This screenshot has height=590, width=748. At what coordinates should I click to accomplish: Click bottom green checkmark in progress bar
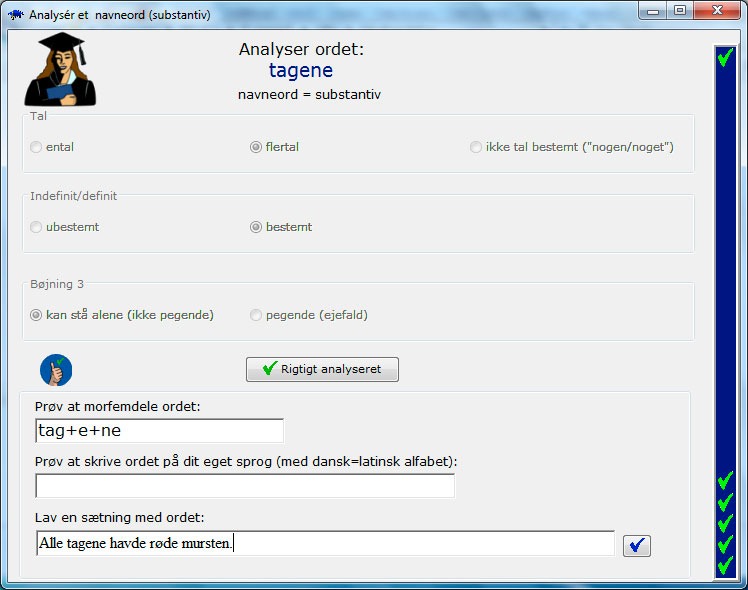(x=725, y=565)
